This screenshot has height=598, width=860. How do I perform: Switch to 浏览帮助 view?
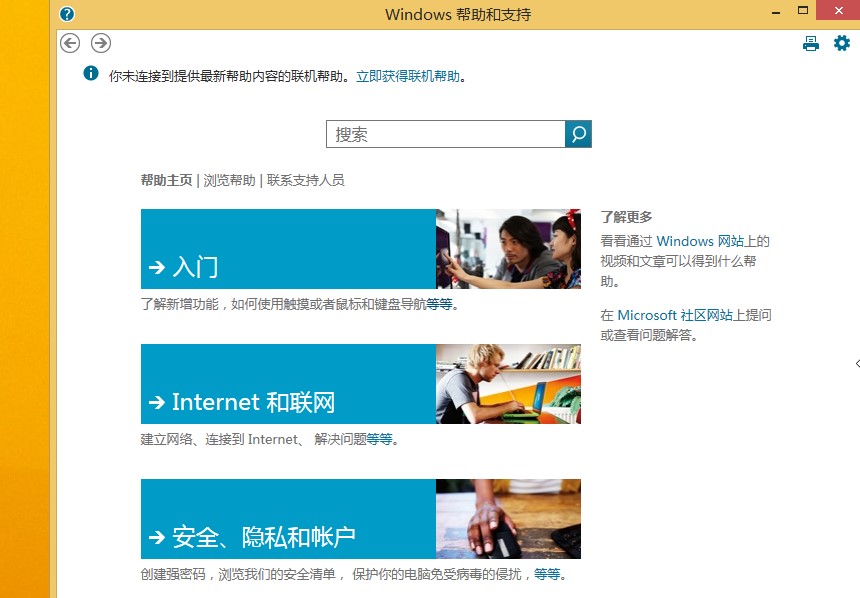point(228,183)
